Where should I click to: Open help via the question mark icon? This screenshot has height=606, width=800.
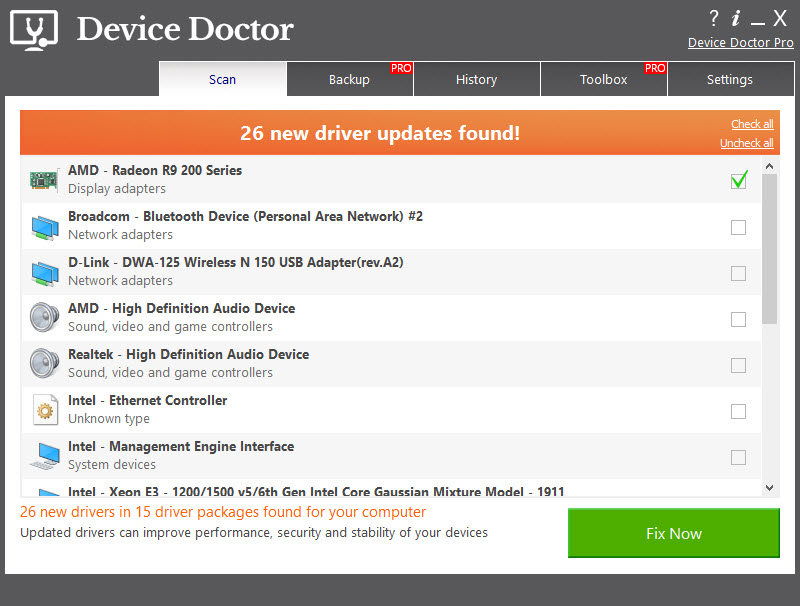714,18
